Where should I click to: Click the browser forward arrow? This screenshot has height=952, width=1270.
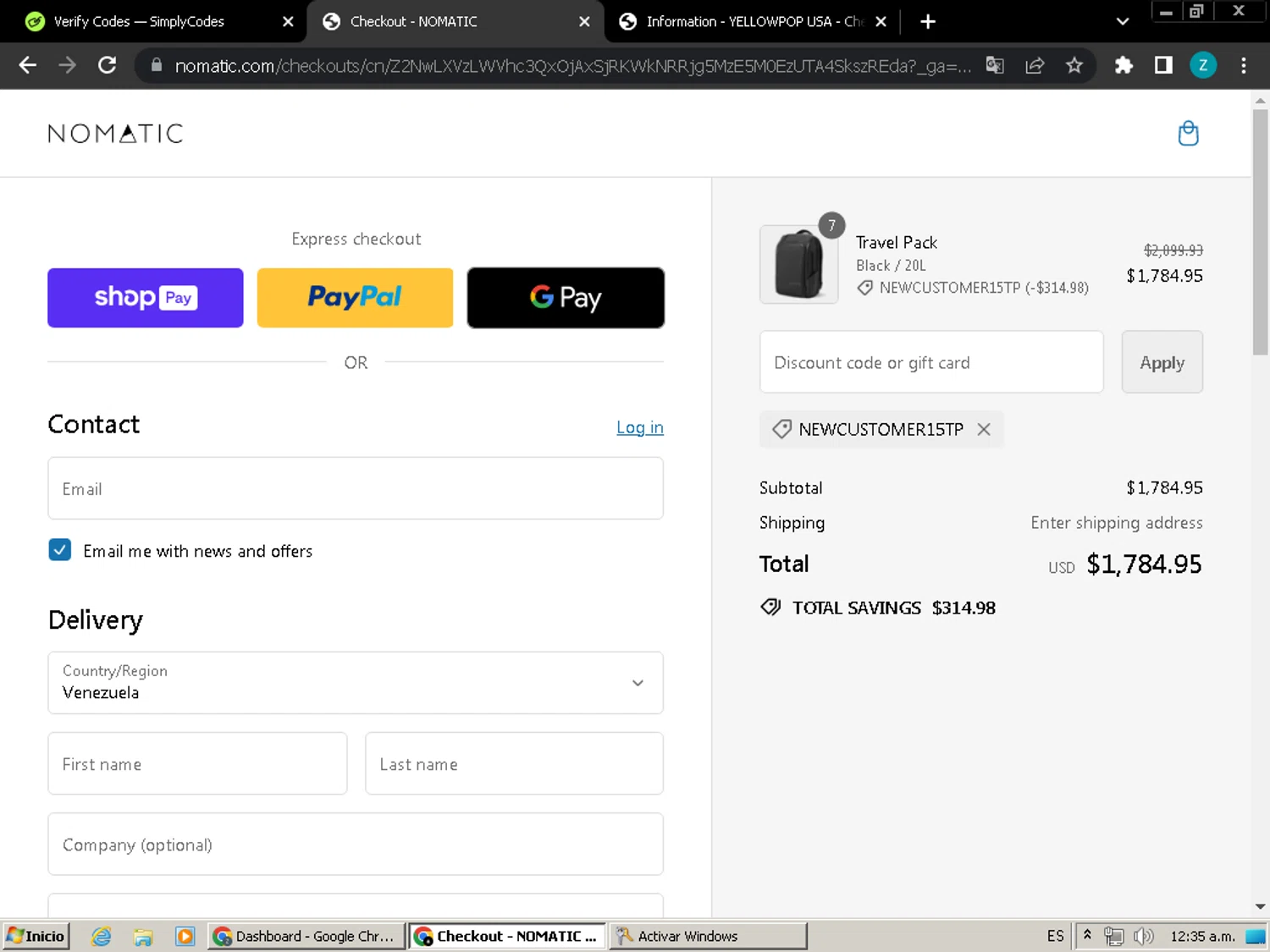pyautogui.click(x=68, y=65)
